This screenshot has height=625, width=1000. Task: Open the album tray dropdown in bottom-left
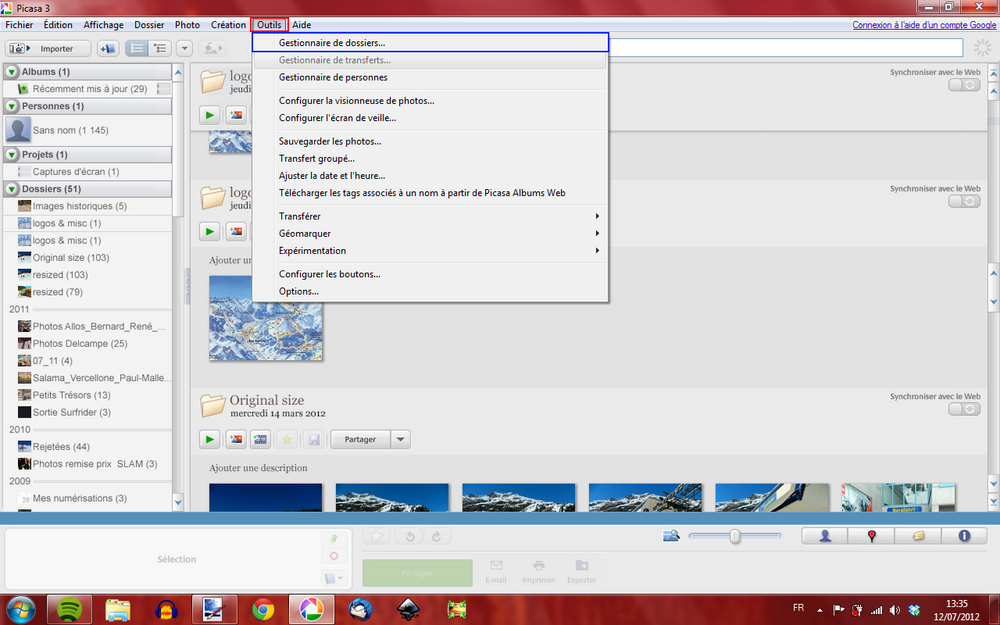coord(334,578)
